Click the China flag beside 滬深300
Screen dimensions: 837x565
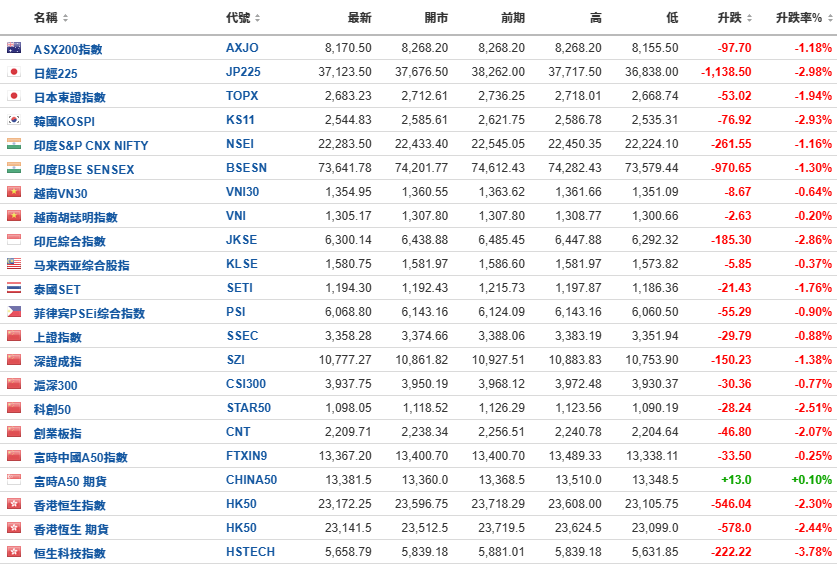click(x=14, y=384)
